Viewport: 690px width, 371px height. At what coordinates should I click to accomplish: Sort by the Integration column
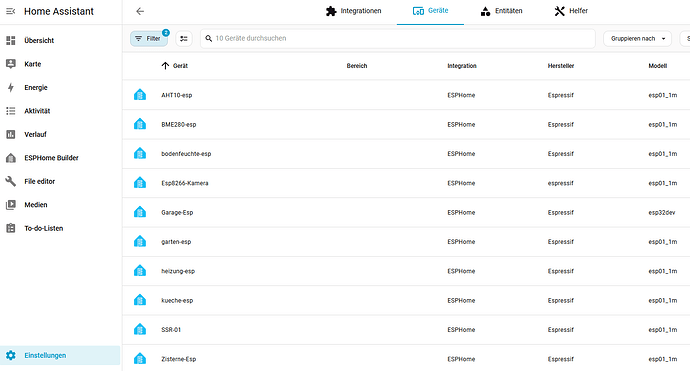(462, 66)
